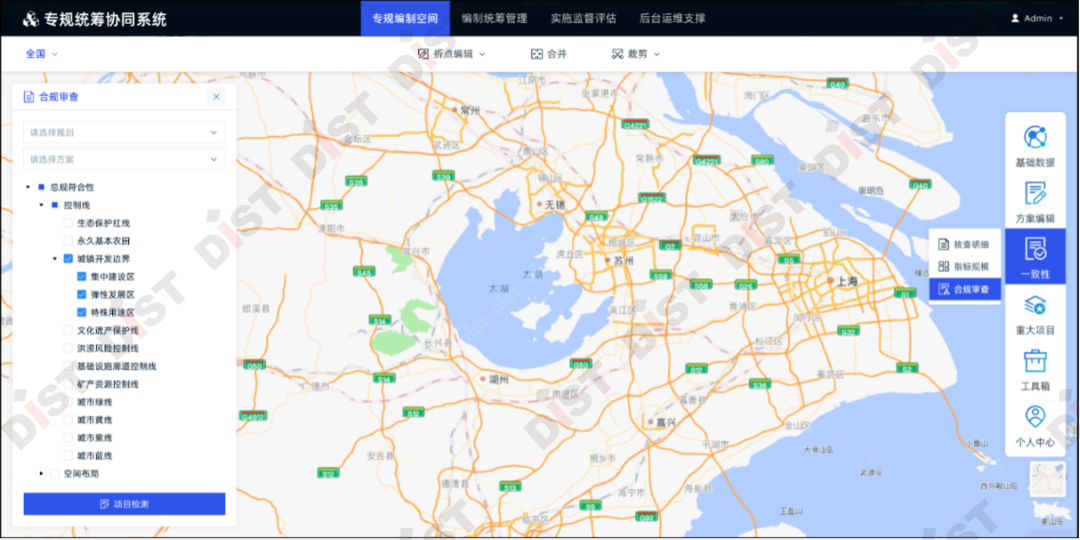The width and height of the screenshot is (1080, 540).
Task: Collapse the 总规符合性 tree node arrow
Action: (28, 187)
